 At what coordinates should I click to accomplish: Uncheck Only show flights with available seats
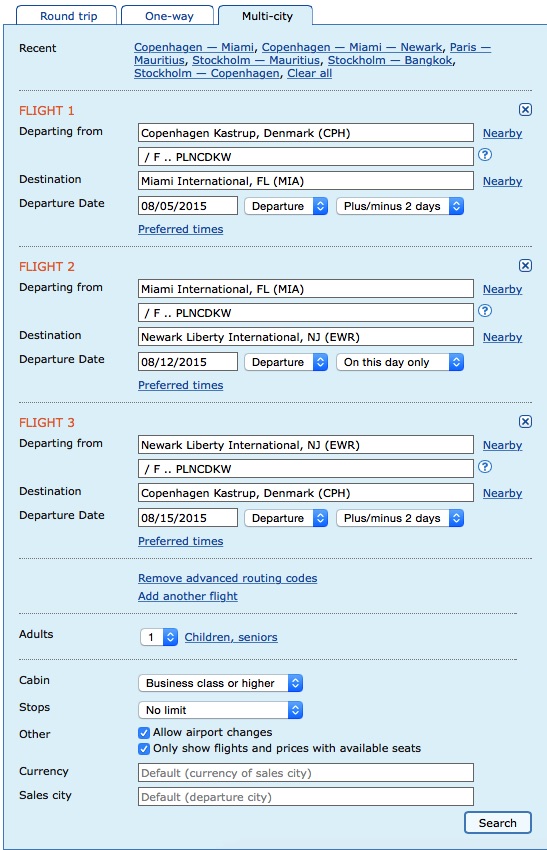coord(144,749)
